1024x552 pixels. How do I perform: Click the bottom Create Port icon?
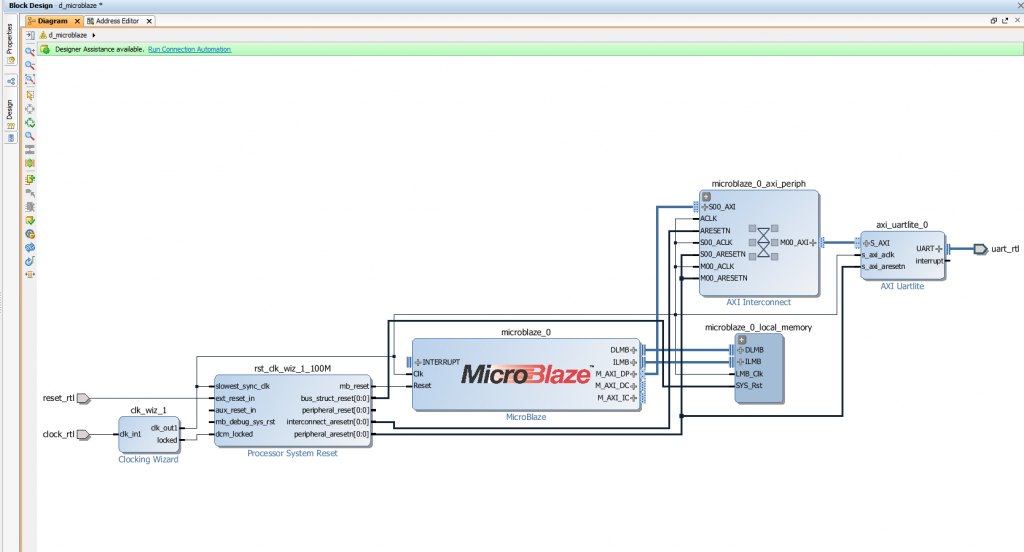(x=30, y=274)
